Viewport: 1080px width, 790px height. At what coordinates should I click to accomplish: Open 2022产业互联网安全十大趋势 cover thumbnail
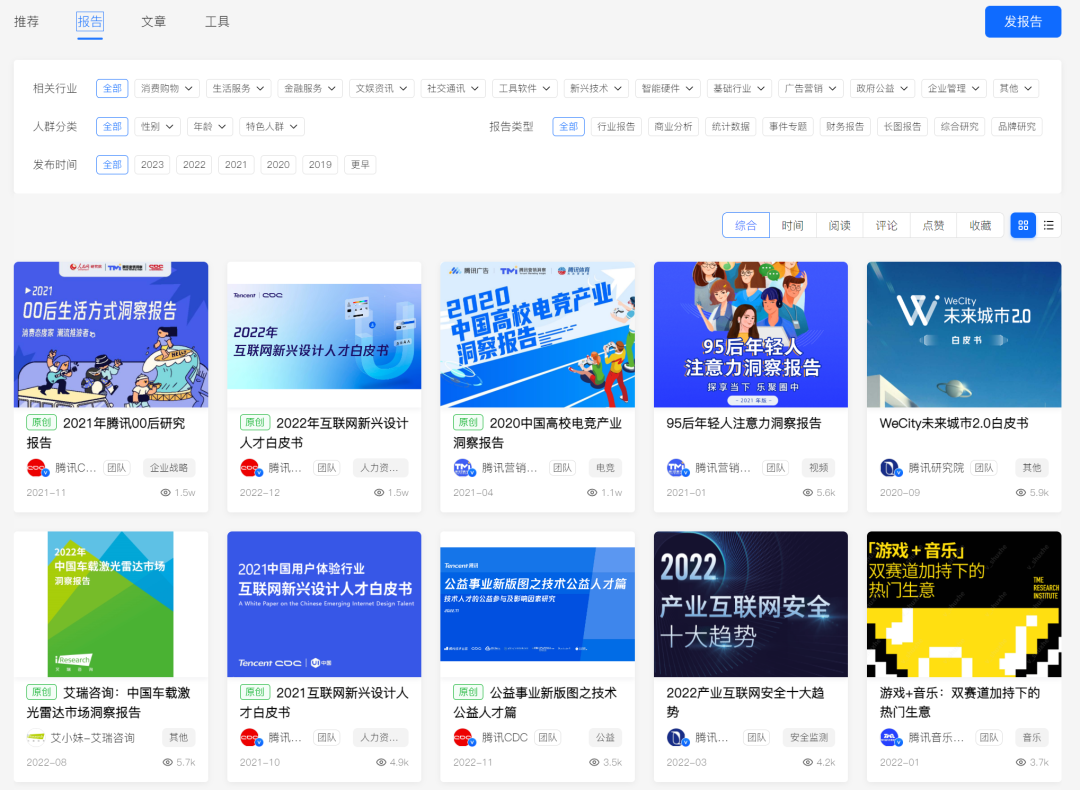click(x=751, y=604)
